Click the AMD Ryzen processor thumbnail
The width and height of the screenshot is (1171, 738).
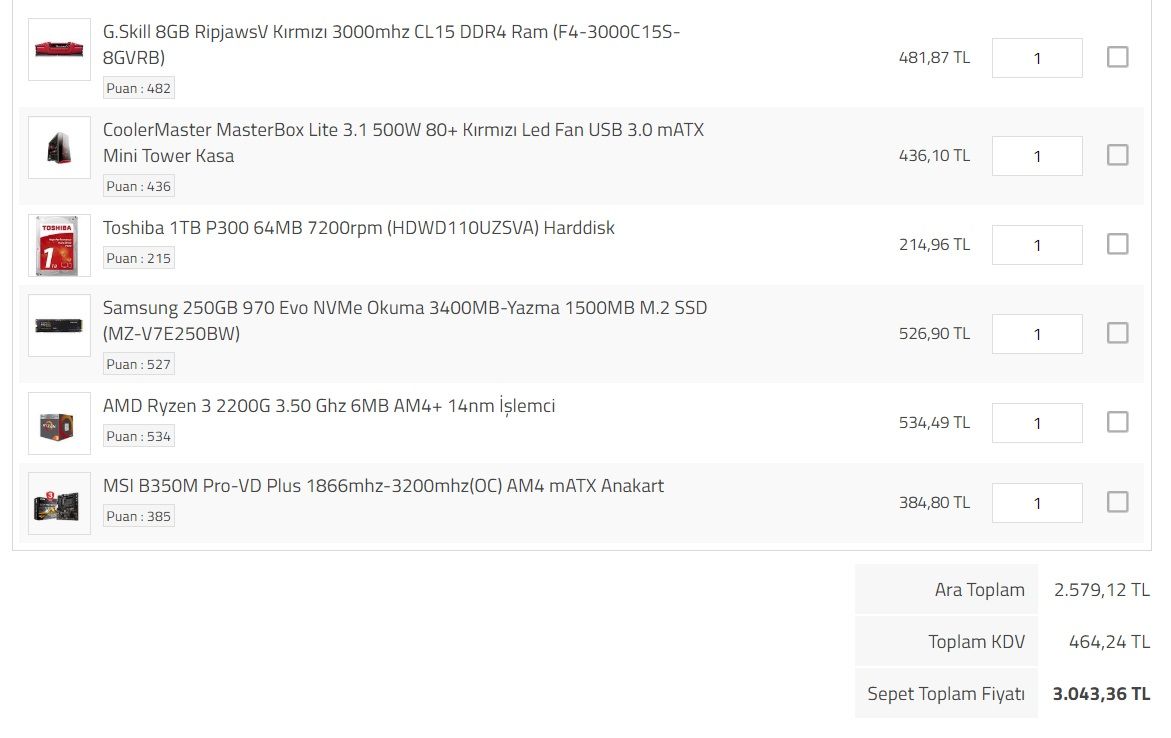[x=59, y=424]
